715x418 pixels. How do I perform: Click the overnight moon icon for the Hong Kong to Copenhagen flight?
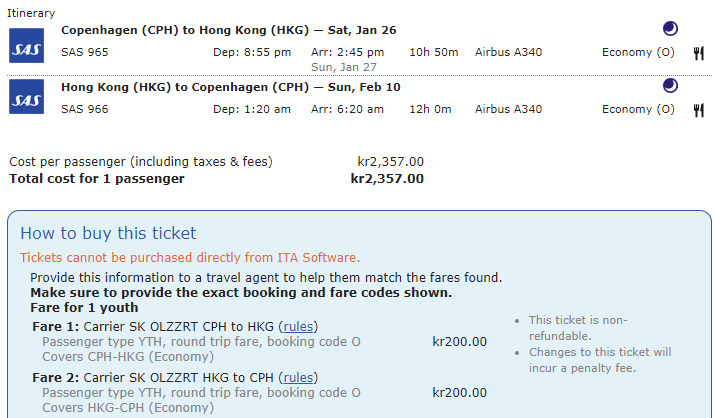[671, 86]
